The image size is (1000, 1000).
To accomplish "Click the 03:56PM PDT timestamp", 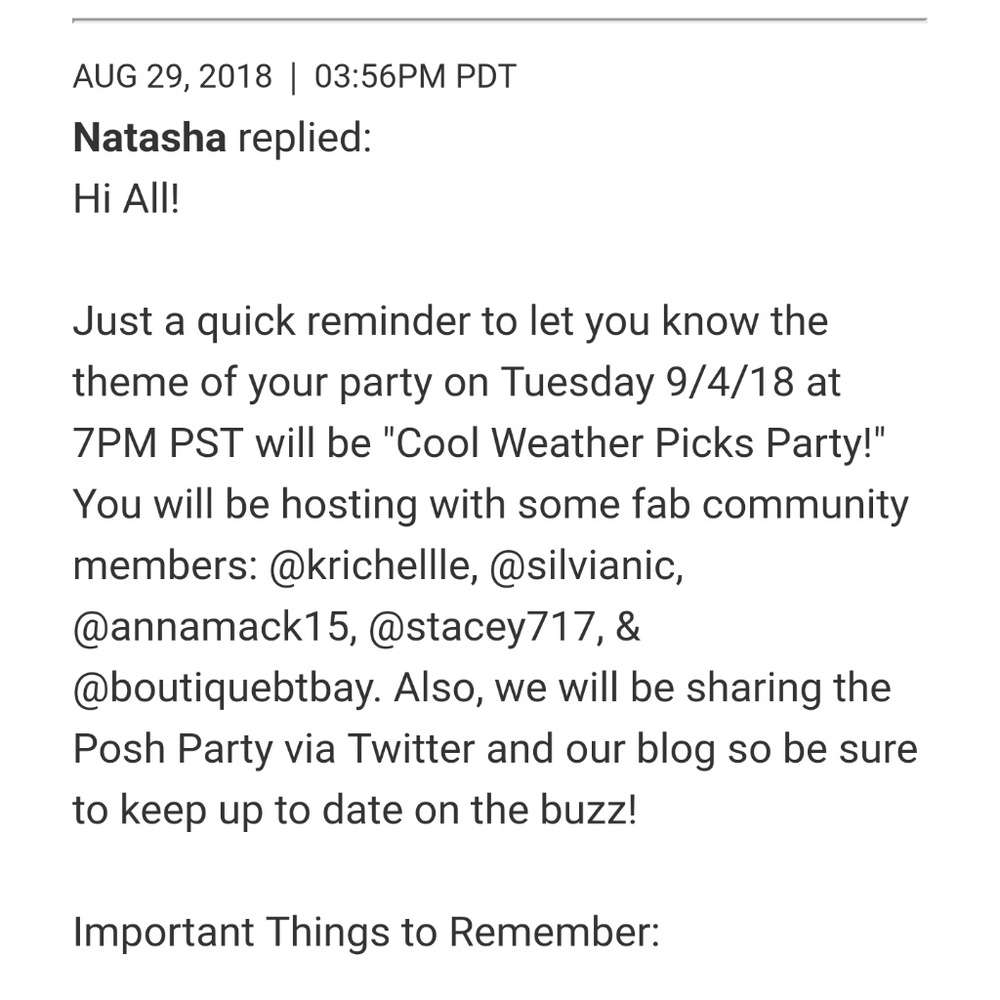I will (415, 77).
